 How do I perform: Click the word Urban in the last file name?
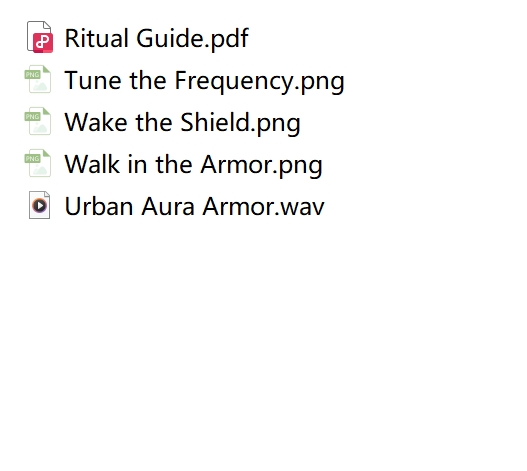[99, 206]
